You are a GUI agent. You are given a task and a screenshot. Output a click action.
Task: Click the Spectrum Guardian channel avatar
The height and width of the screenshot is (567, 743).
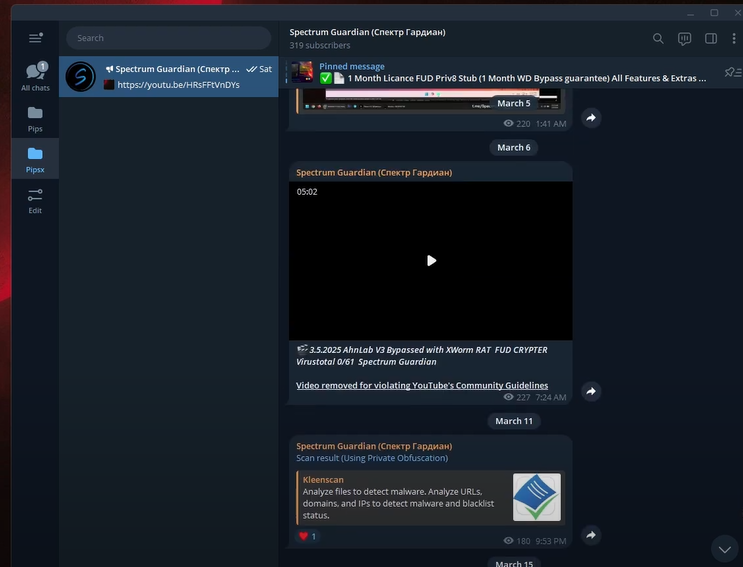(x=81, y=77)
